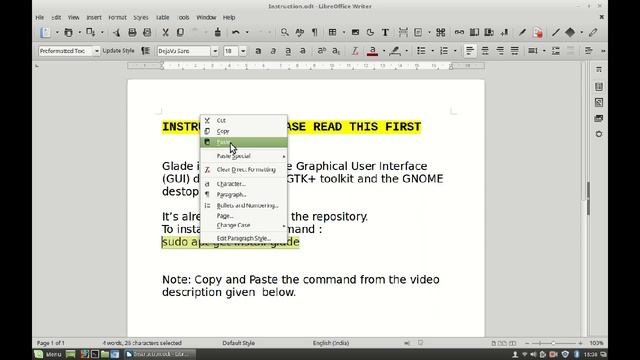Click the Open file toolbar icon

point(68,32)
